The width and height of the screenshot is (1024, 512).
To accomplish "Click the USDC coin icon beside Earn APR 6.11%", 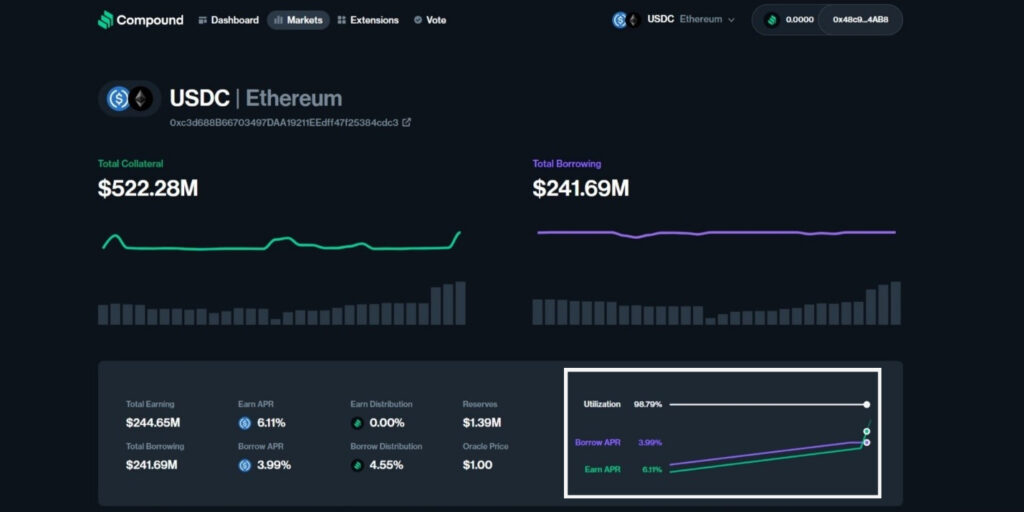I will pos(245,423).
